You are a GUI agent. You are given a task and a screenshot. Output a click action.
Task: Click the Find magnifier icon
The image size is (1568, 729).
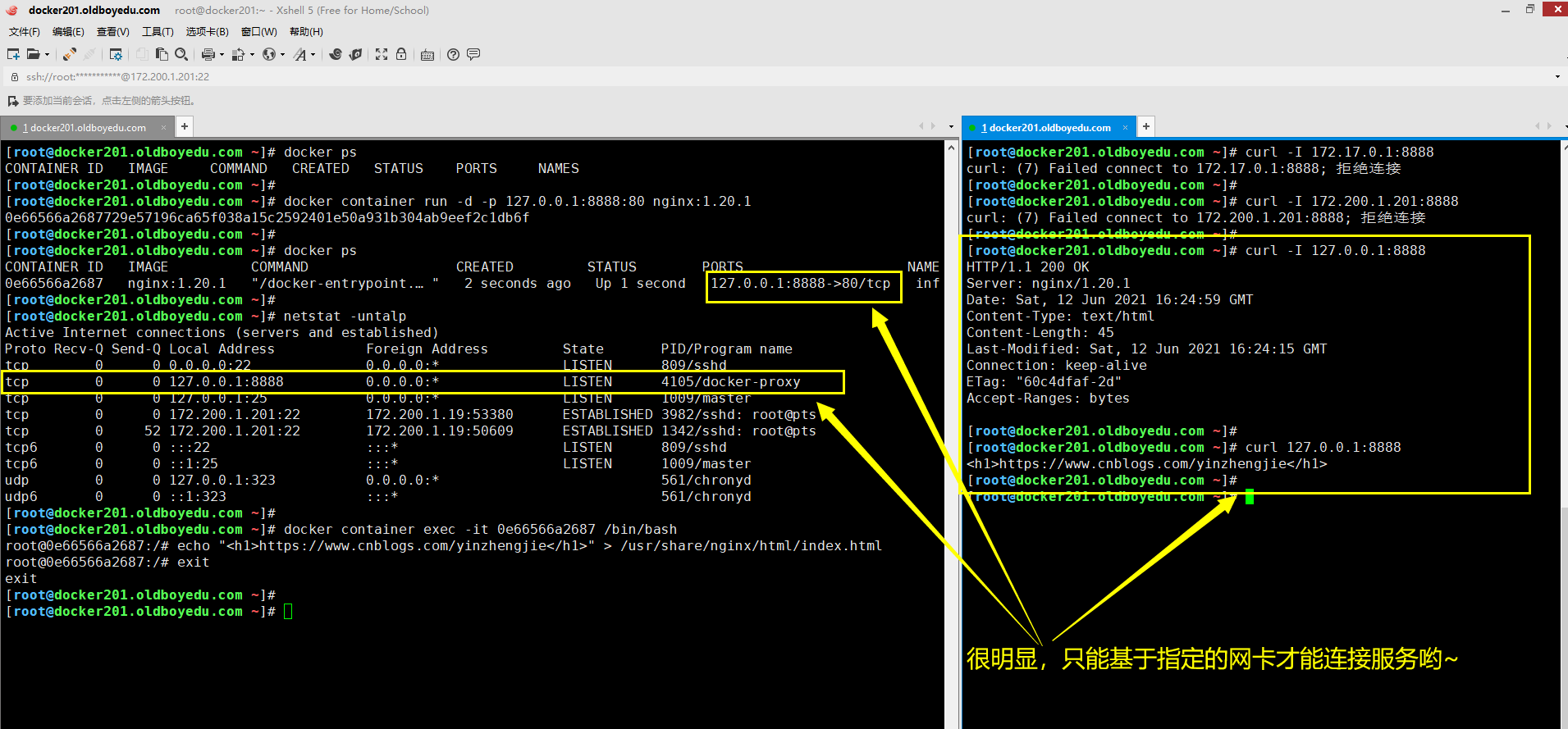pos(181,54)
